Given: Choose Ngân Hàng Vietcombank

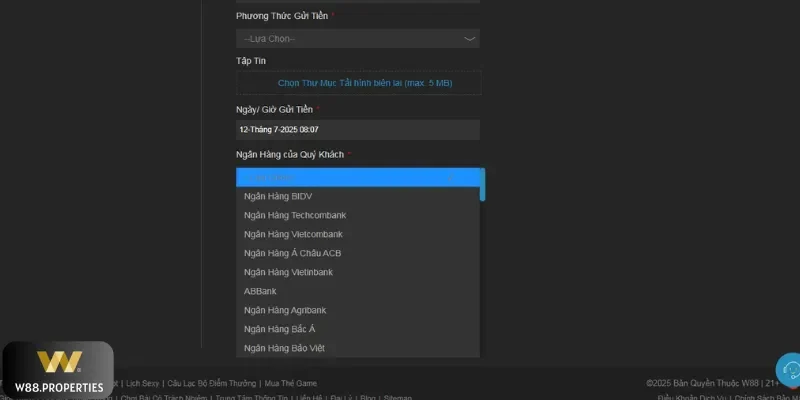Looking at the screenshot, I should [x=293, y=234].
